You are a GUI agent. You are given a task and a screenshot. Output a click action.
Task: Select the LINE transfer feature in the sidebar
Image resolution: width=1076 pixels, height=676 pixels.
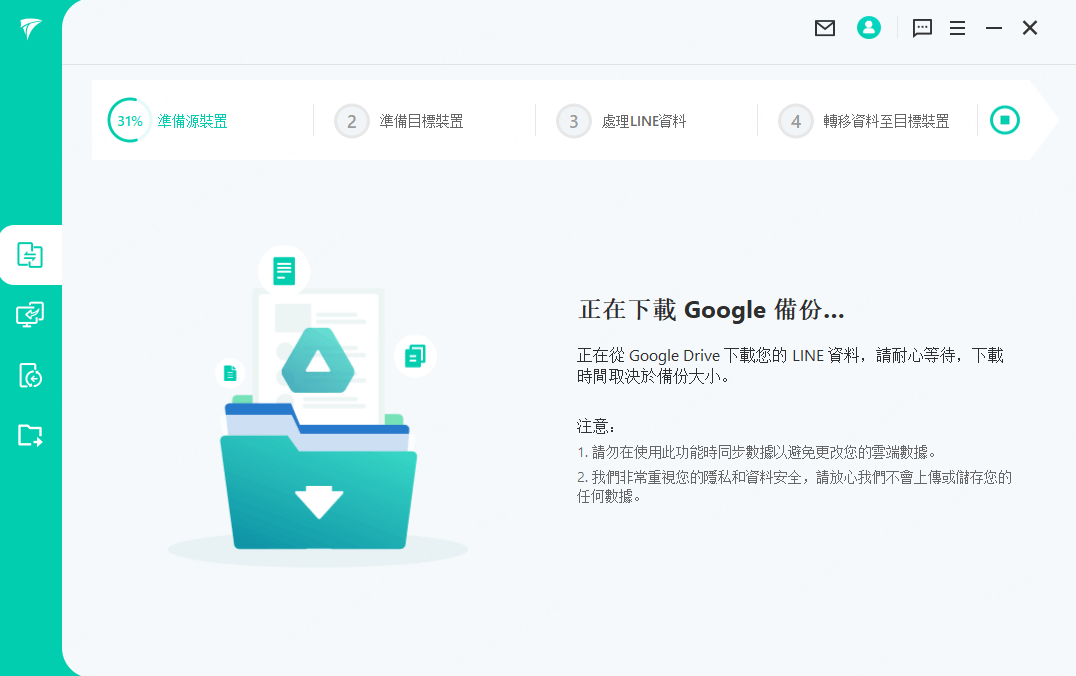tap(31, 255)
